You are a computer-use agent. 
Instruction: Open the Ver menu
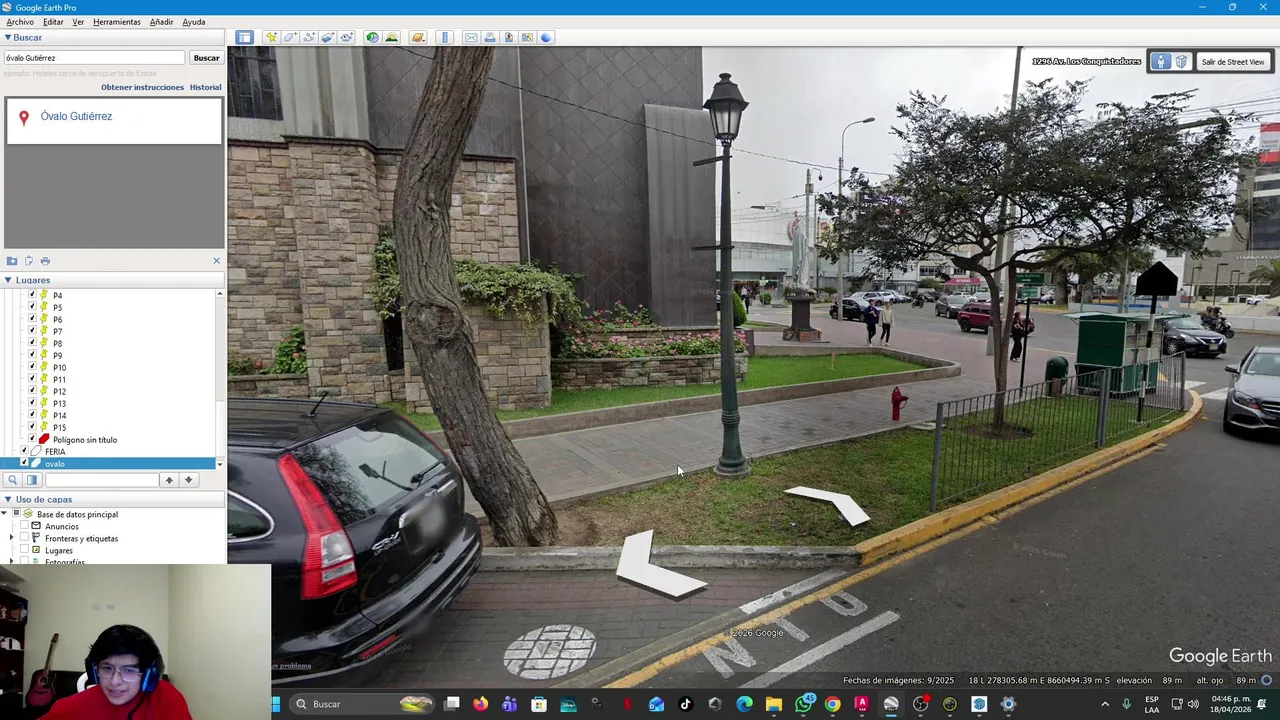(78, 22)
